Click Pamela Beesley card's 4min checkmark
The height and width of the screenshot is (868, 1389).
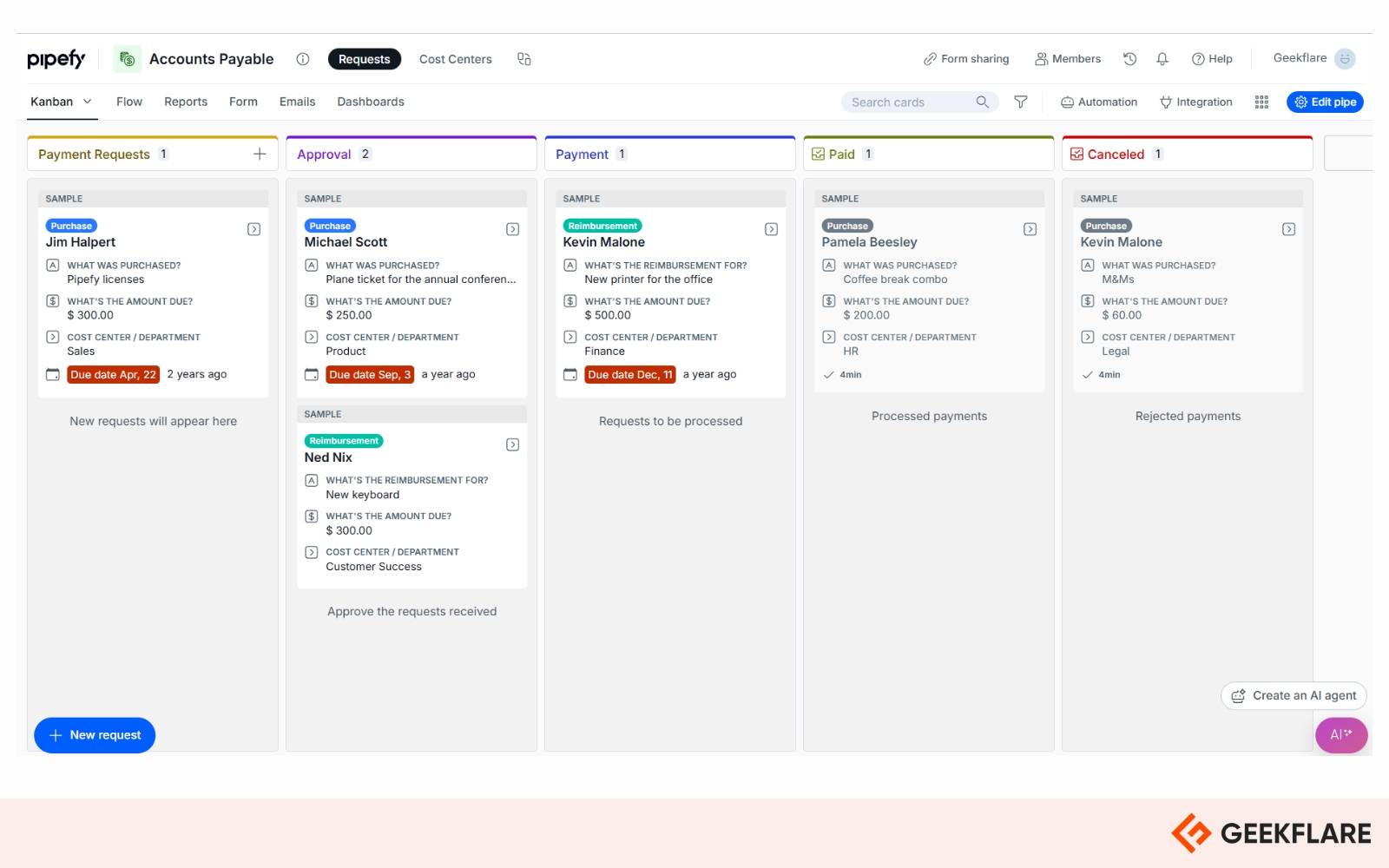829,375
